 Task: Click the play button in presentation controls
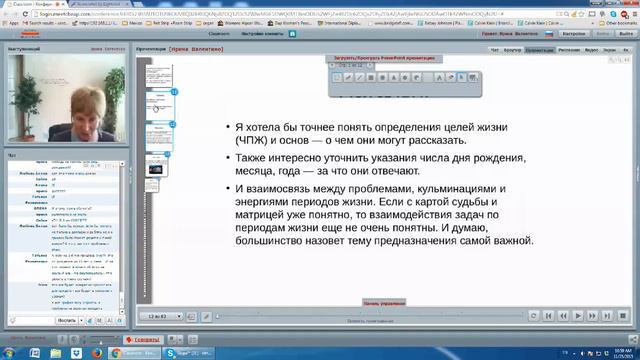[578, 316]
